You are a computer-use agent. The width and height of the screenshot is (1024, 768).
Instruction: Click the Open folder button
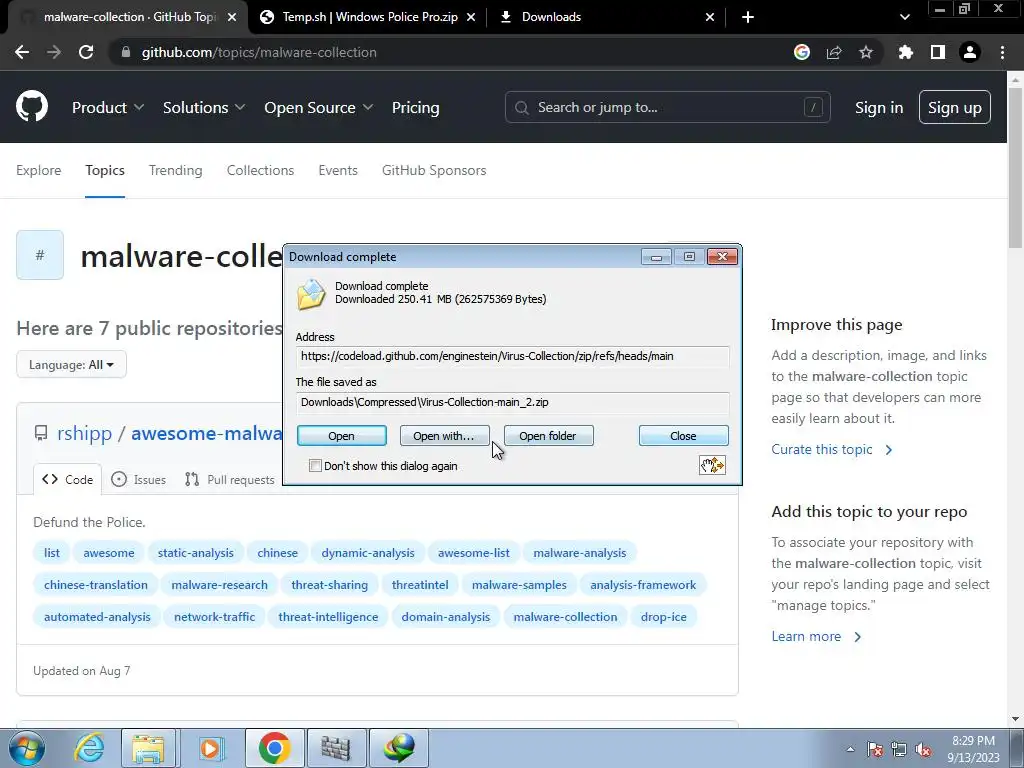pyautogui.click(x=548, y=436)
